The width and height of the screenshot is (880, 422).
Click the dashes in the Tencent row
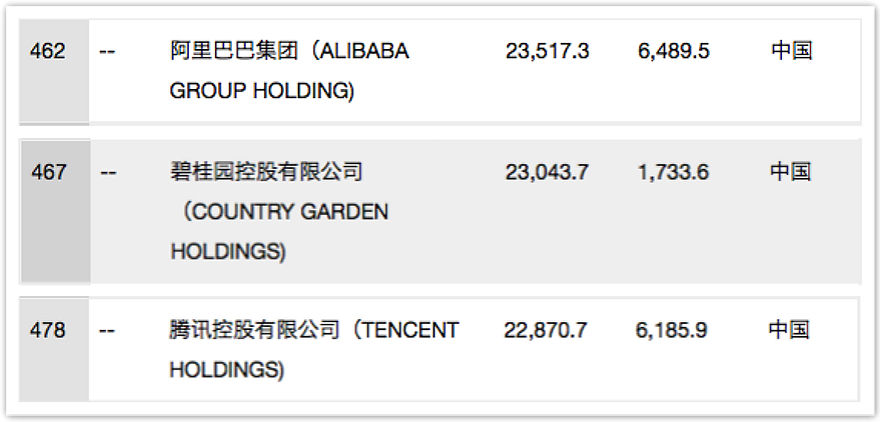pos(106,330)
